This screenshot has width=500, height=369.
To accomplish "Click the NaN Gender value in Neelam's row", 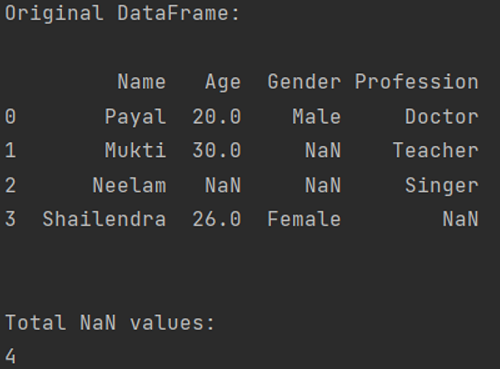I will click(323, 185).
